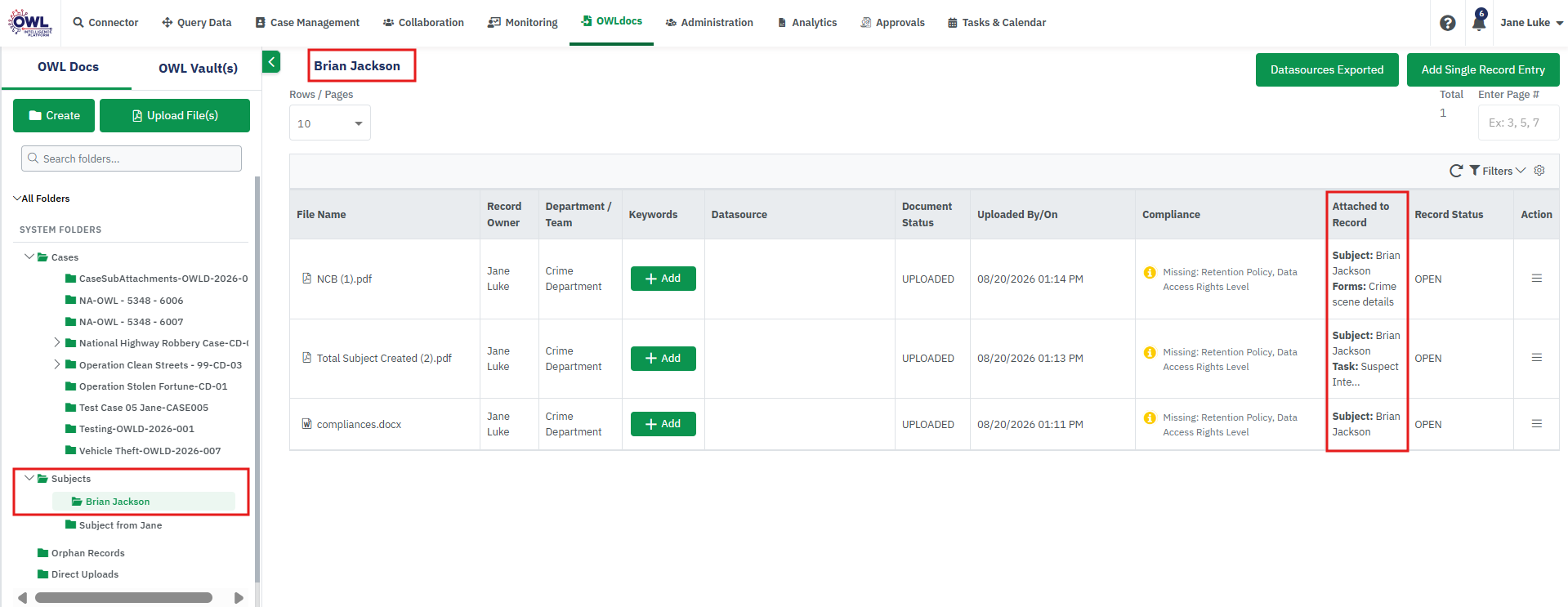Click the sidebar scroll left arrow
1568x607 pixels.
(22, 598)
